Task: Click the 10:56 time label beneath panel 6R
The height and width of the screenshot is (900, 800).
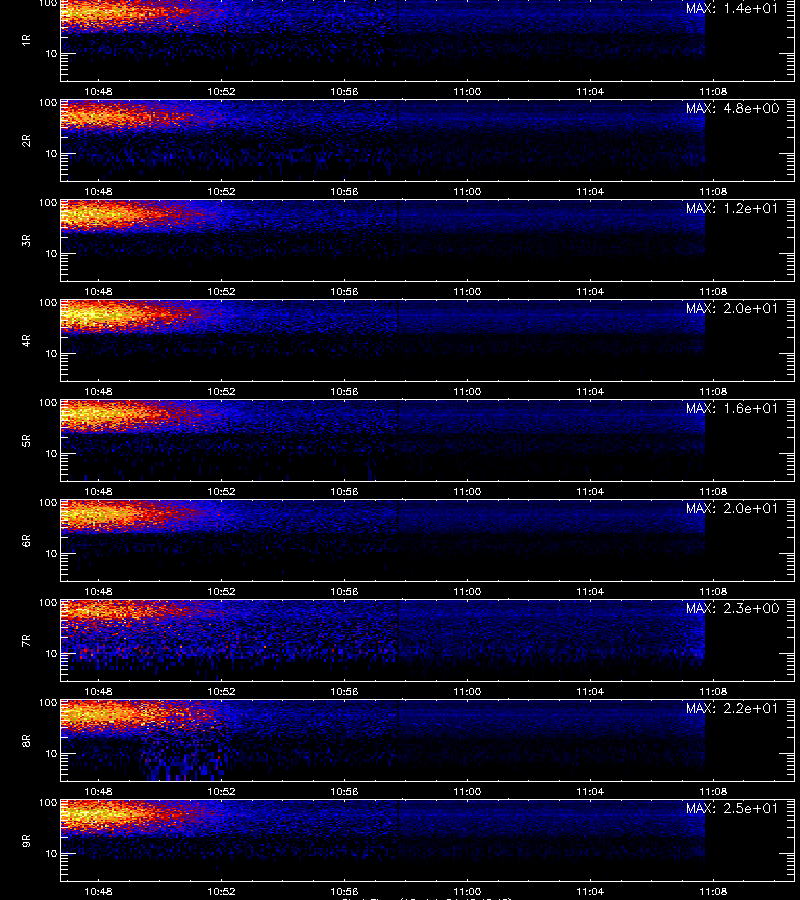Action: coord(344,591)
